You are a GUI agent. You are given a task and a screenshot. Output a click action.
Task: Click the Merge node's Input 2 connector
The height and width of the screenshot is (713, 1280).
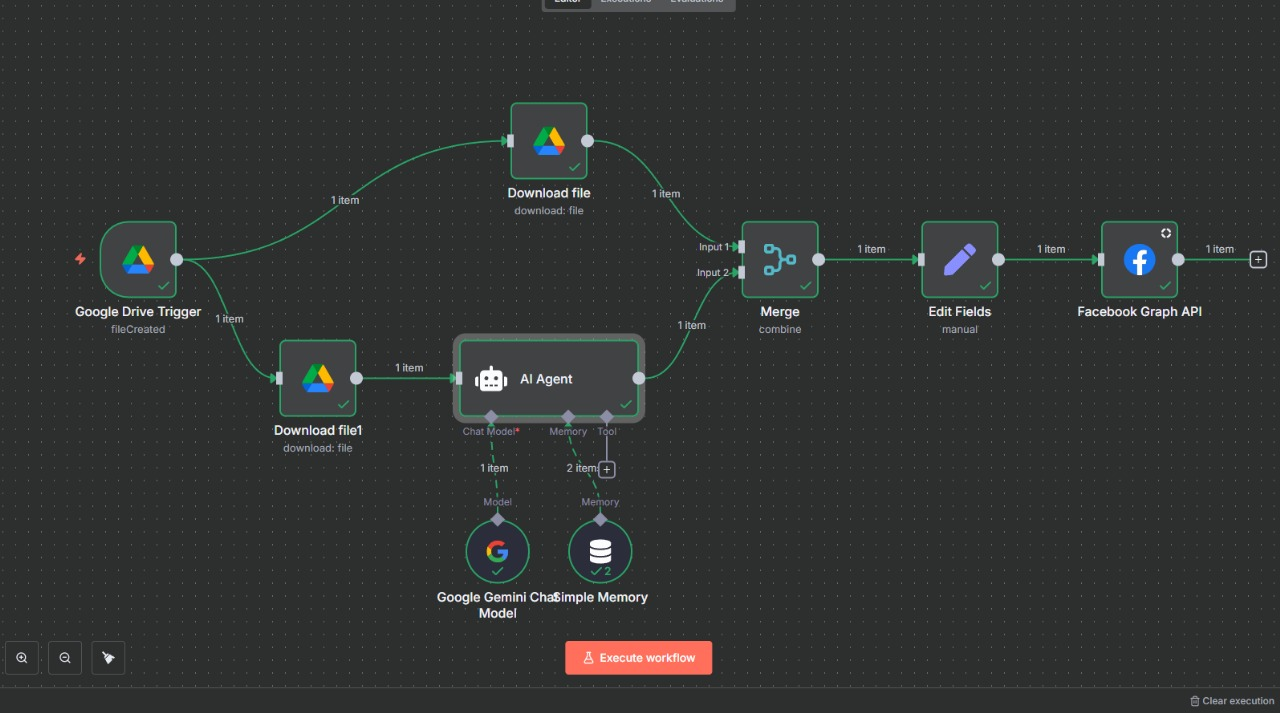pos(739,272)
